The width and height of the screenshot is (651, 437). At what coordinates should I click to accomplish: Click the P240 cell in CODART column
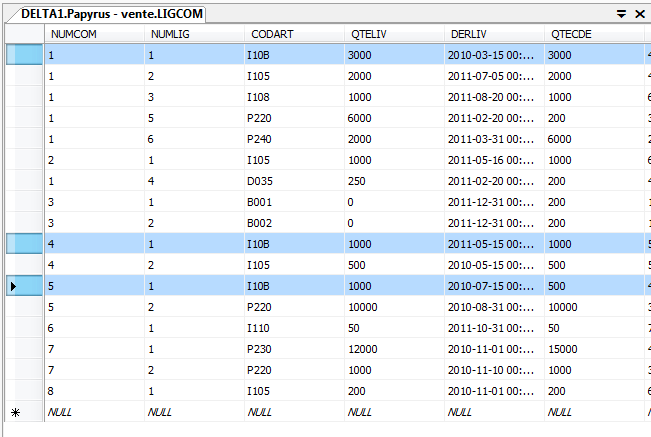click(294, 138)
